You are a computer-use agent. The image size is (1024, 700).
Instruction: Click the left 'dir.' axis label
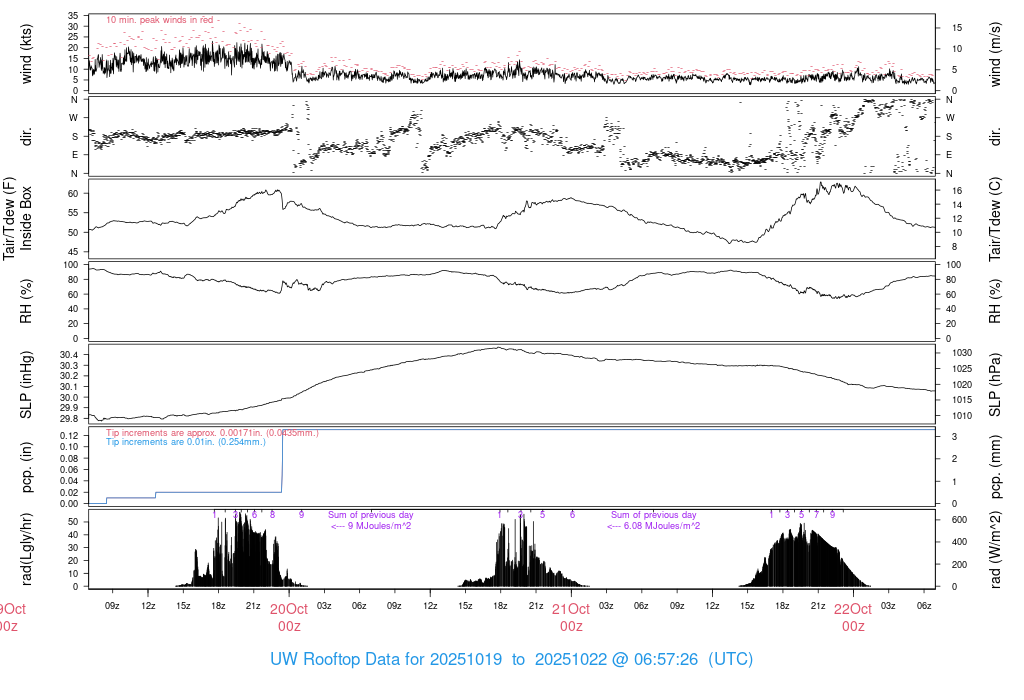(26, 136)
